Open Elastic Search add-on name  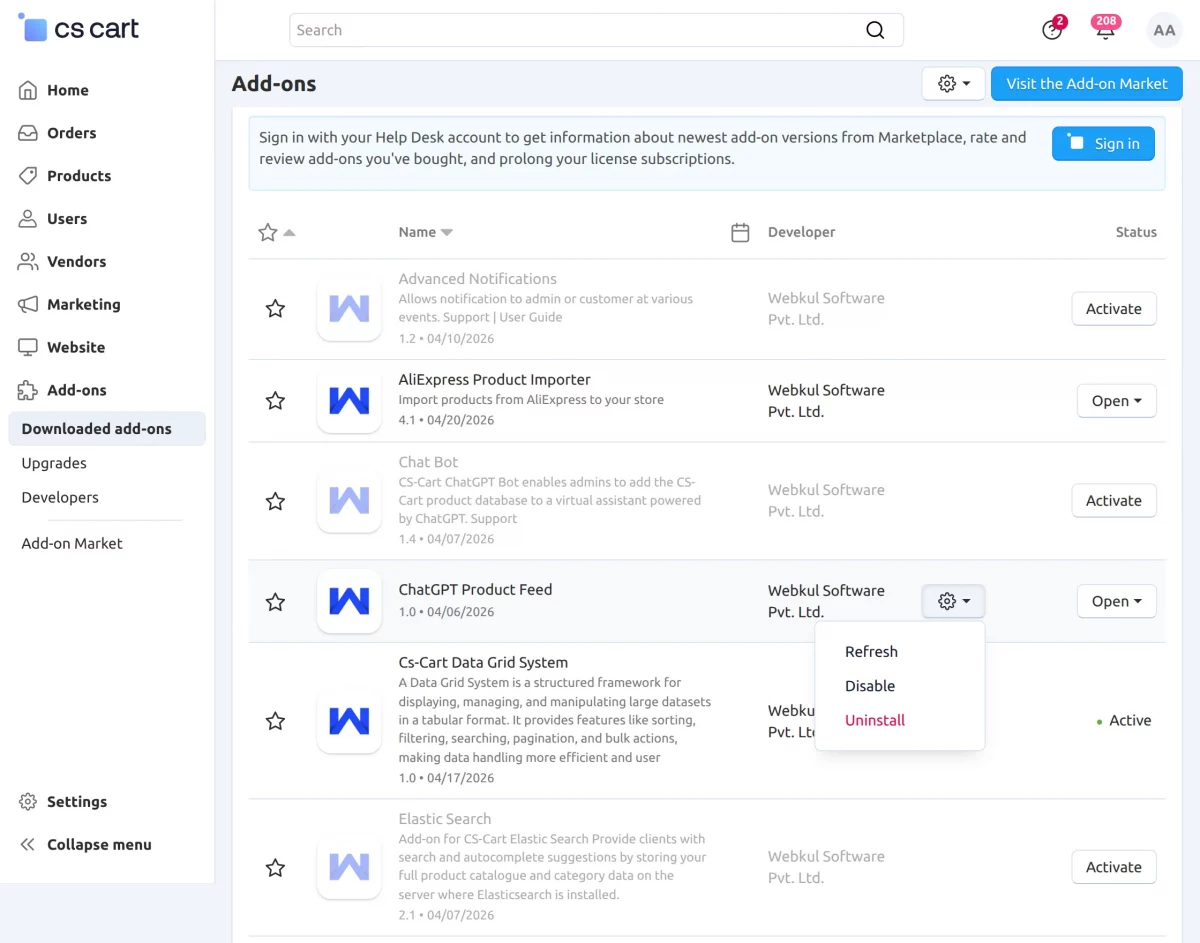pyautogui.click(x=444, y=819)
